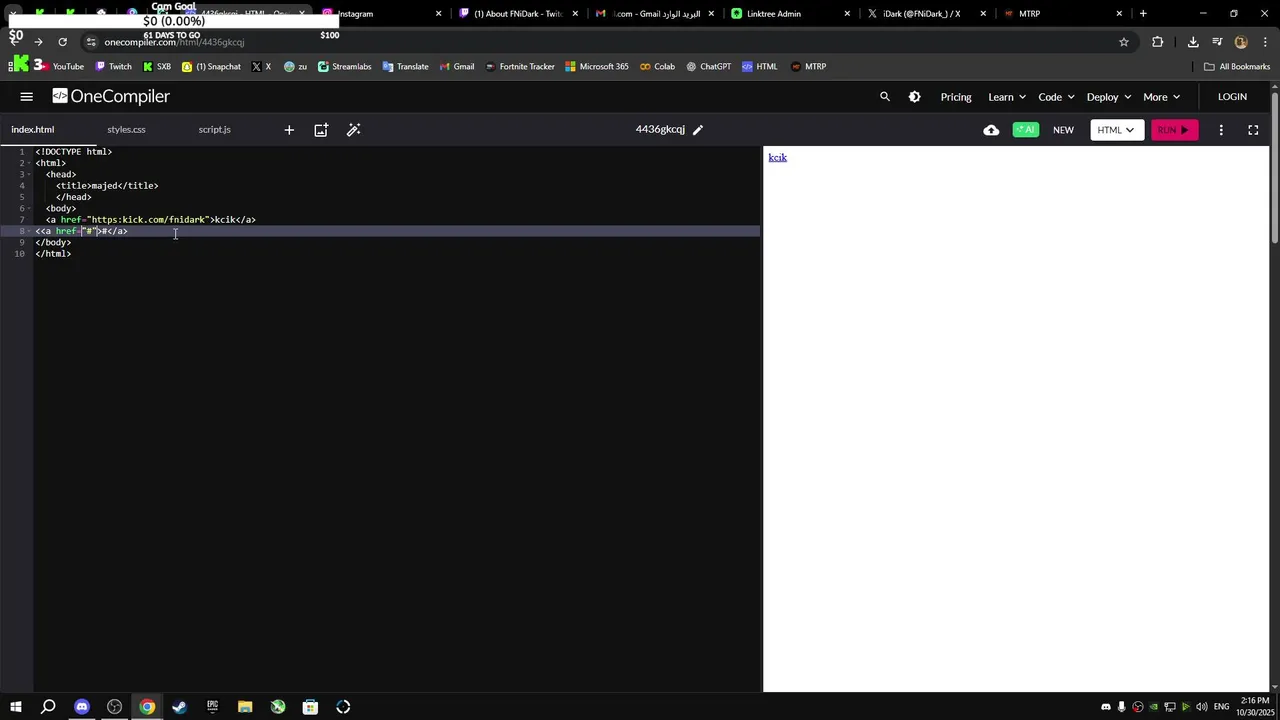Expand the More dropdown
This screenshot has height=720, width=1280.
pyautogui.click(x=1162, y=97)
